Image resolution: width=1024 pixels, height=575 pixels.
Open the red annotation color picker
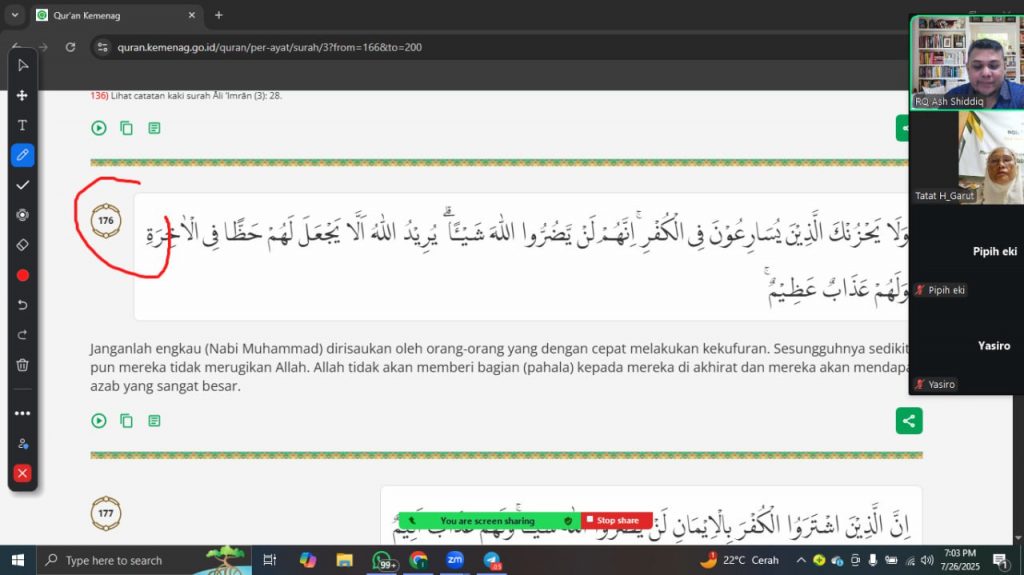pyautogui.click(x=22, y=275)
